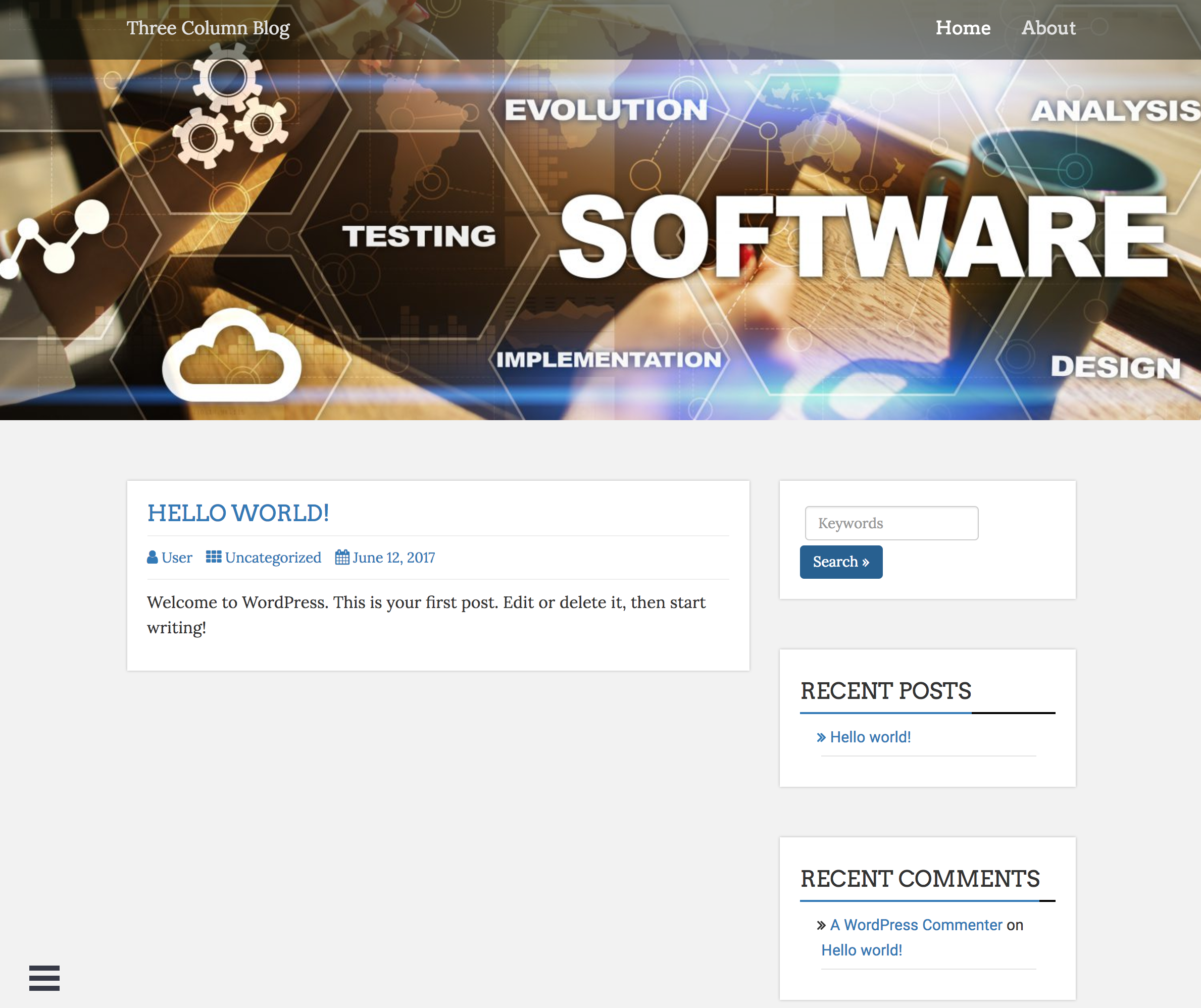Image resolution: width=1201 pixels, height=1008 pixels.
Task: Focus the Keywords search field
Action: (891, 523)
